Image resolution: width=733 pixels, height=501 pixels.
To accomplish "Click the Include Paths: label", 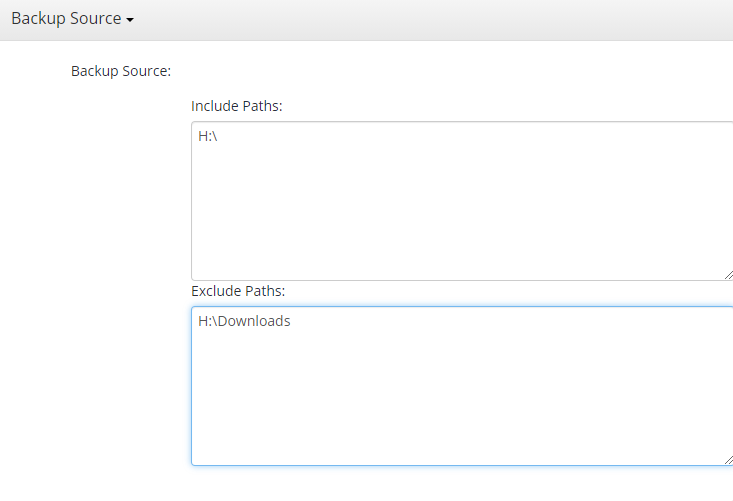I will coord(237,106).
